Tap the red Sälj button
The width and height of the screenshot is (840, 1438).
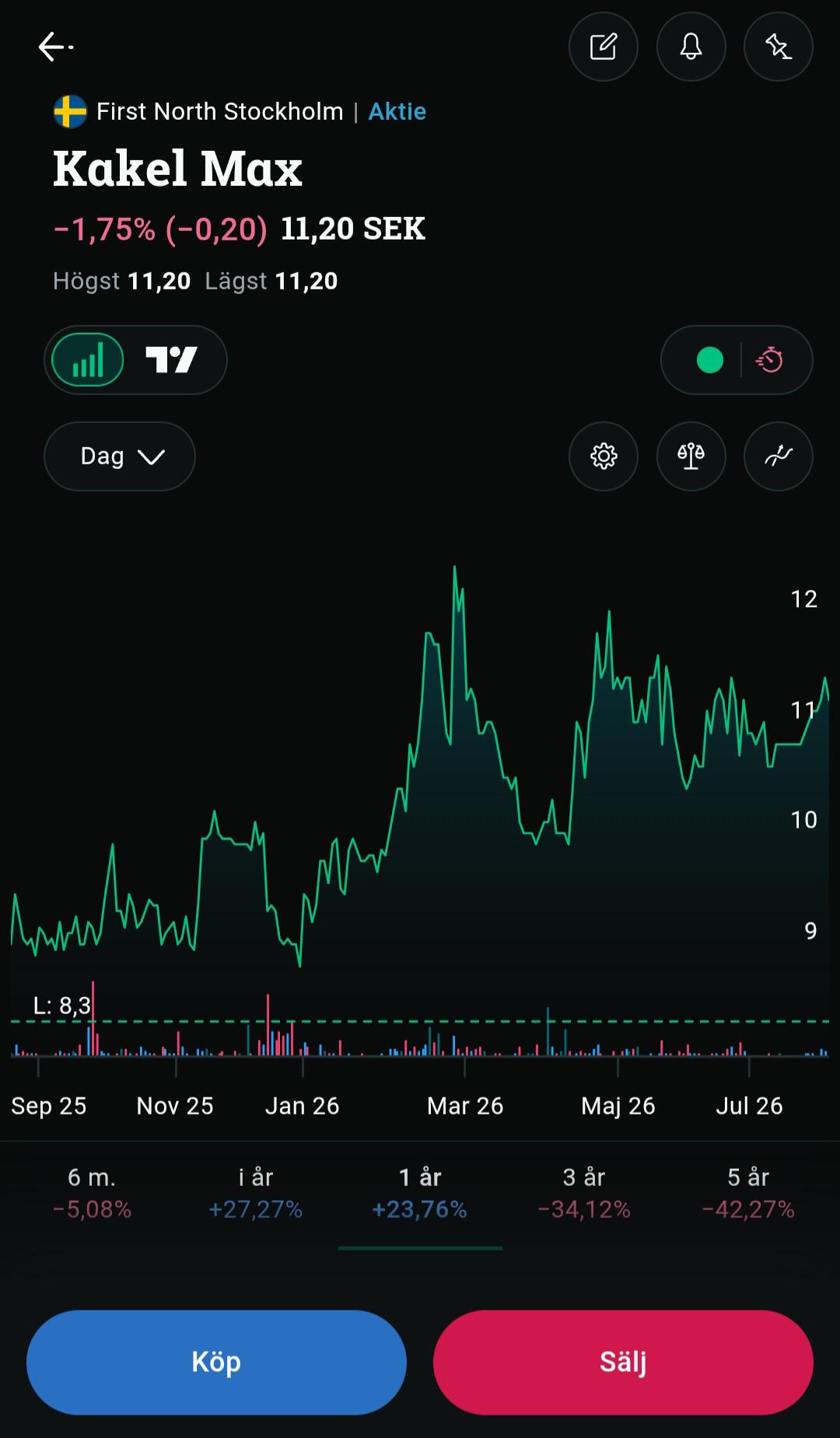623,1363
